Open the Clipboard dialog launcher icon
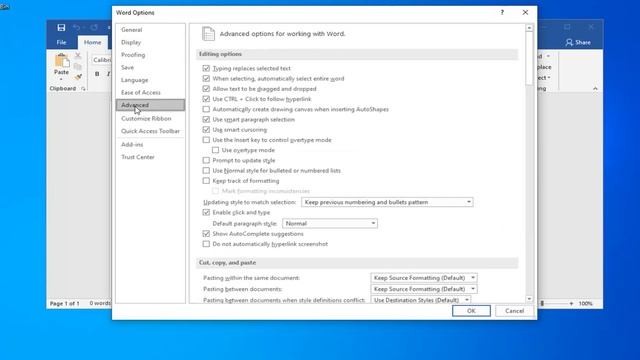This screenshot has height=360, width=640. [83, 89]
